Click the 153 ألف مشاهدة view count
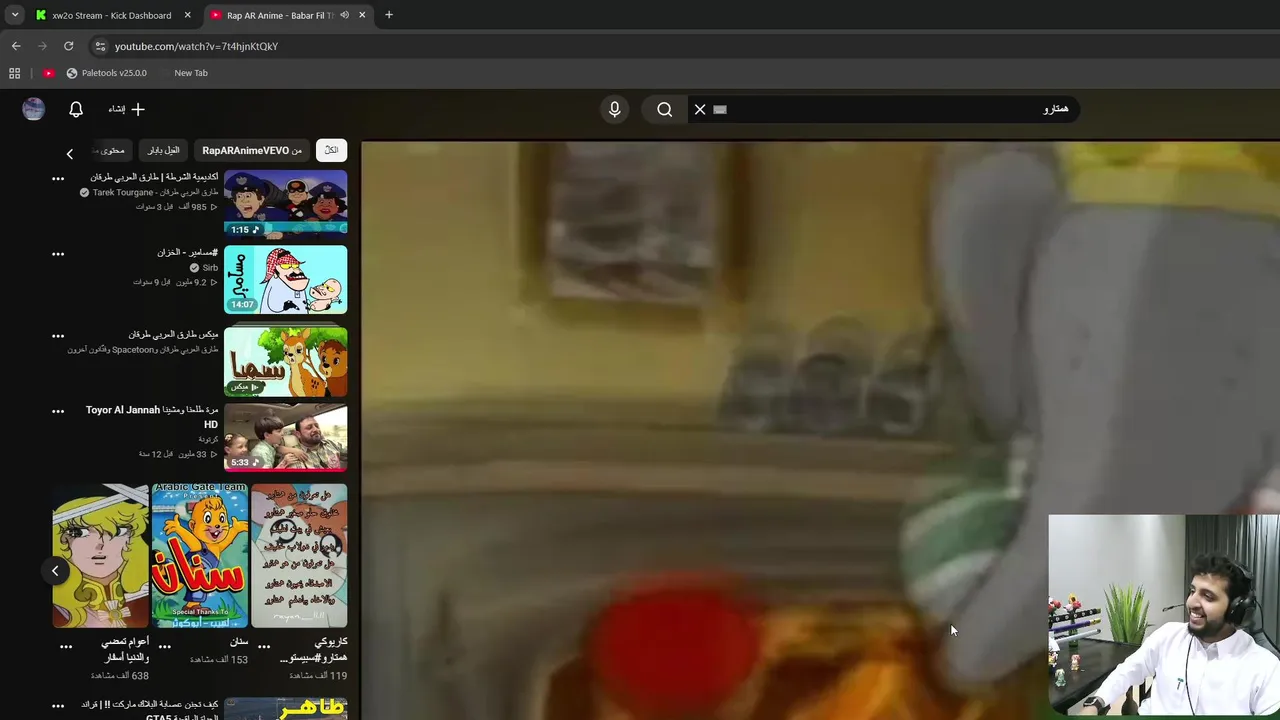 tap(219, 660)
